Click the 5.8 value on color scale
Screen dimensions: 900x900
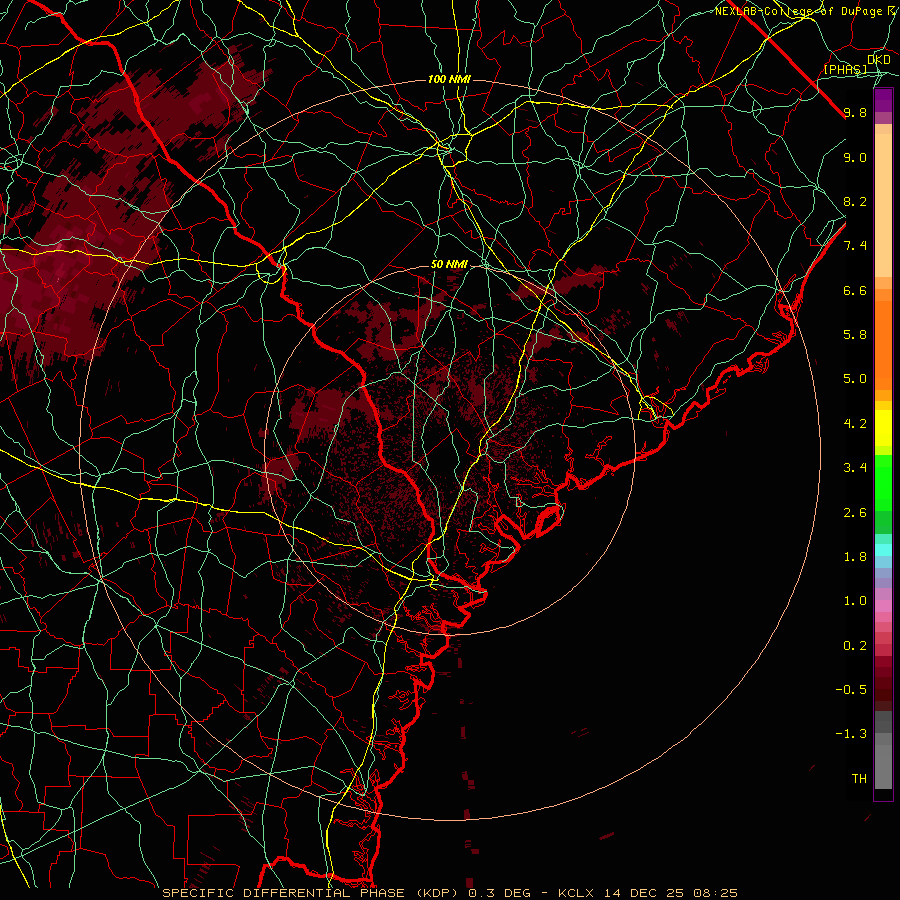[855, 335]
